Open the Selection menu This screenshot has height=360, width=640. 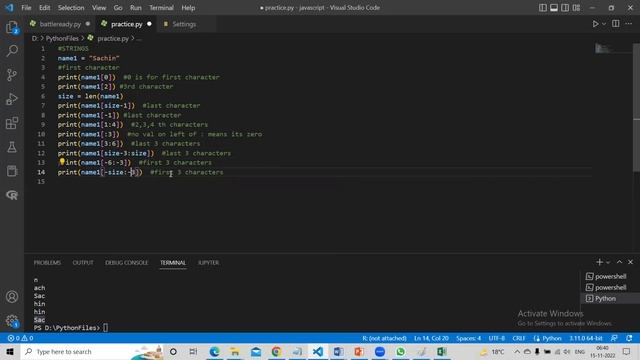point(71,8)
